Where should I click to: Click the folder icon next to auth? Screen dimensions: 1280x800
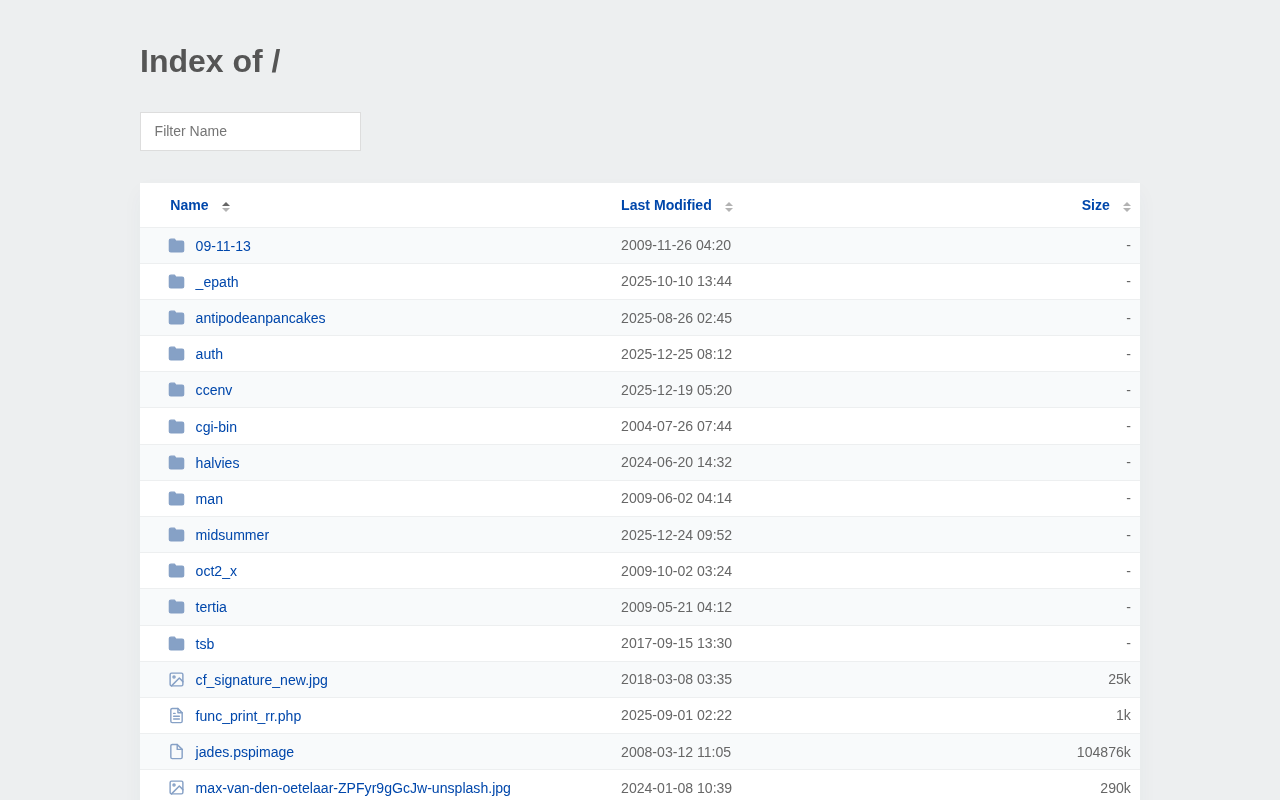(176, 354)
